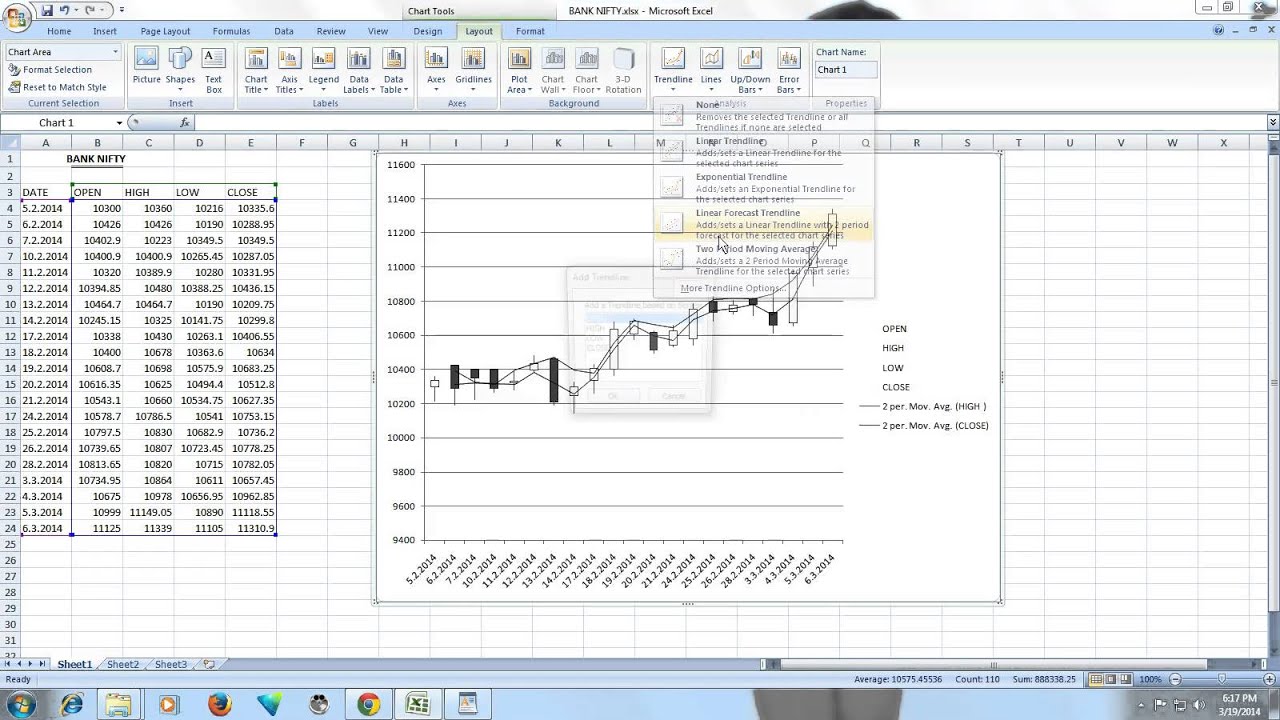Open Data Table options

[393, 70]
